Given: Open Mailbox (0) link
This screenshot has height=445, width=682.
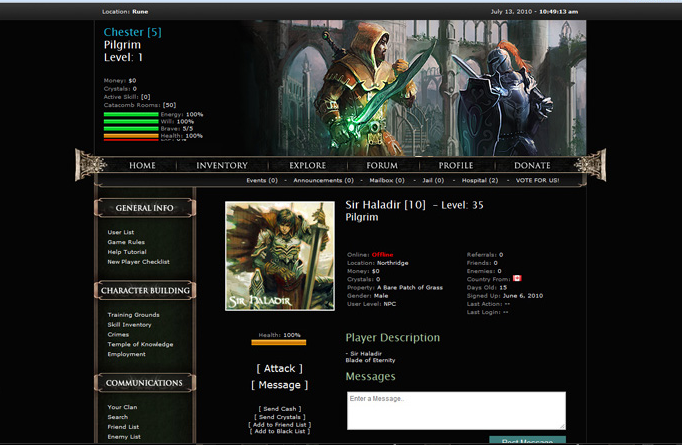Looking at the screenshot, I should click(x=387, y=180).
